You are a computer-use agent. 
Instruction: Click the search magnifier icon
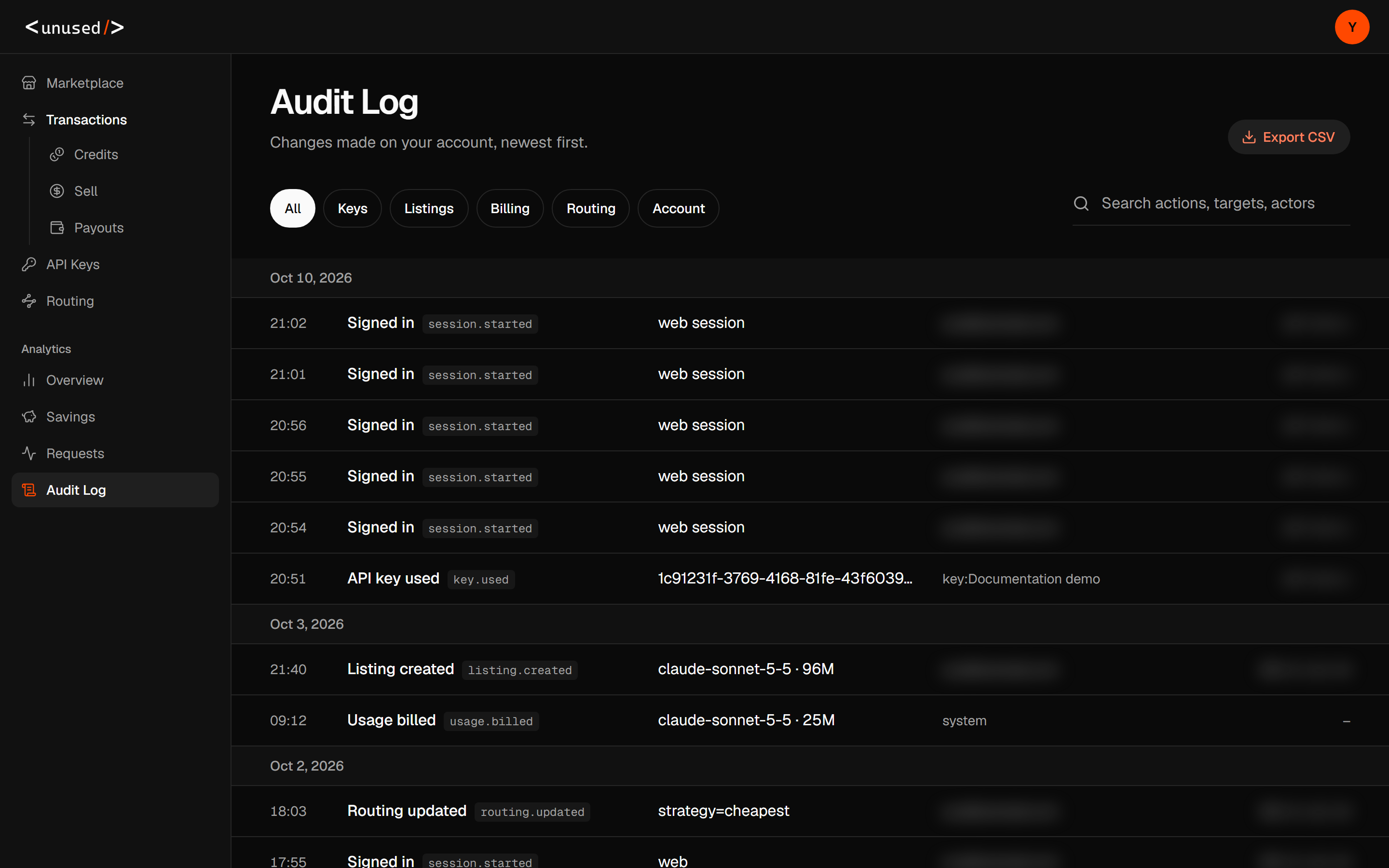(1081, 203)
